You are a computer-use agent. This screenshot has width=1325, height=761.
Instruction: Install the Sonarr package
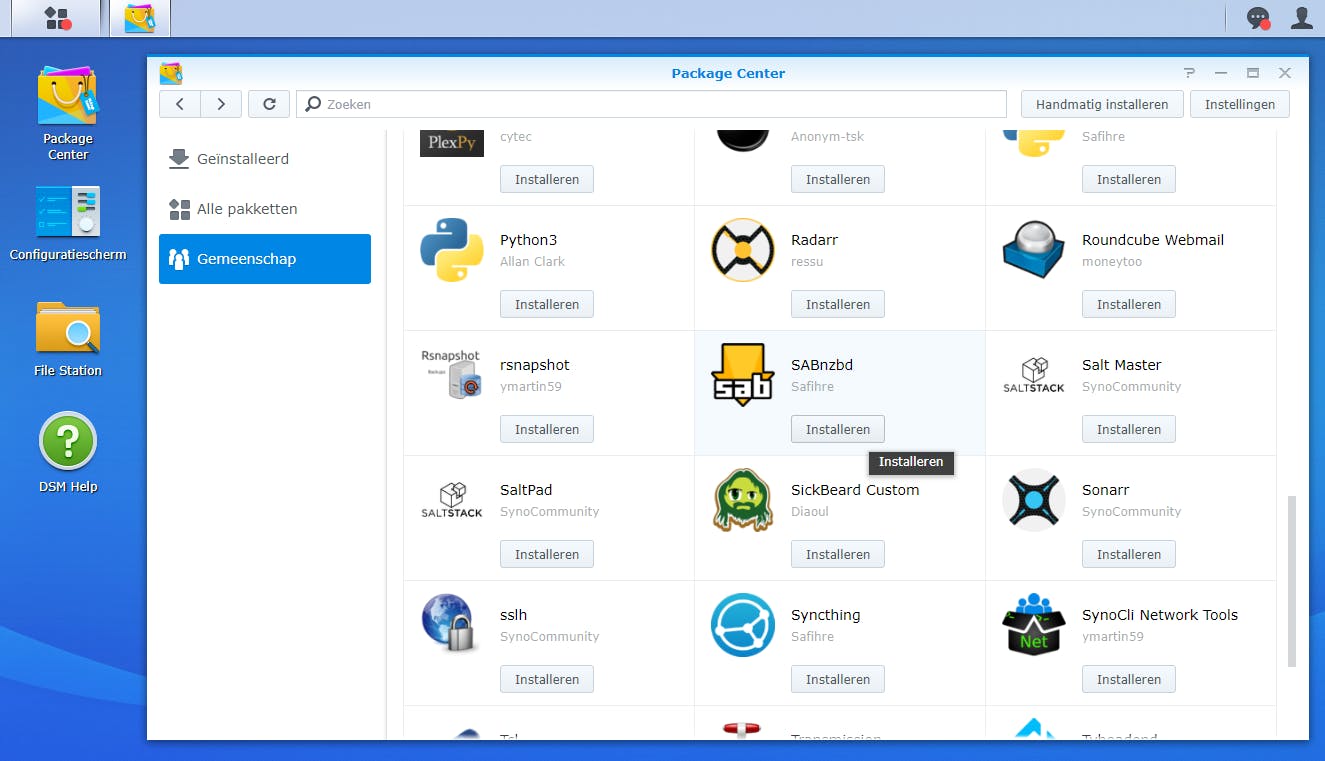[x=1129, y=554]
